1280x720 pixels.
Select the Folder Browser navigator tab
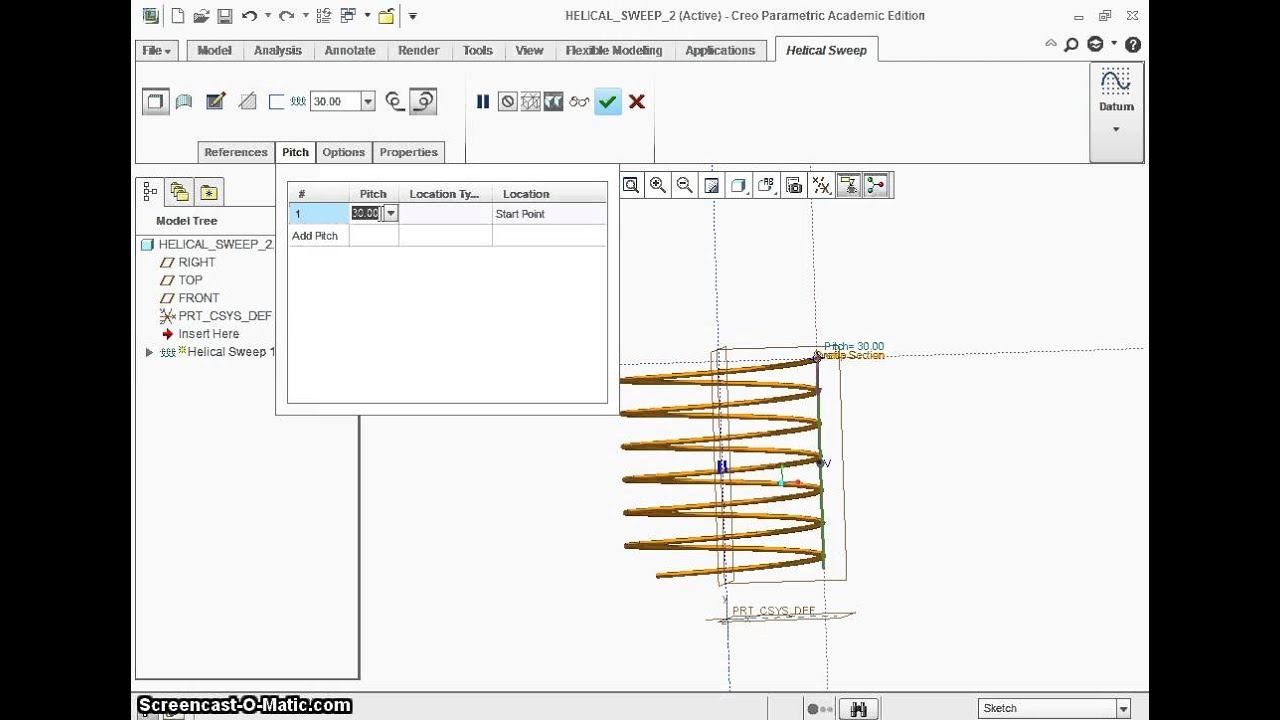(179, 192)
